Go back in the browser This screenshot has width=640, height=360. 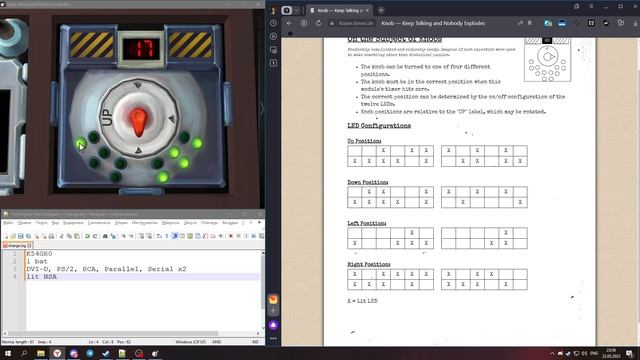289,23
